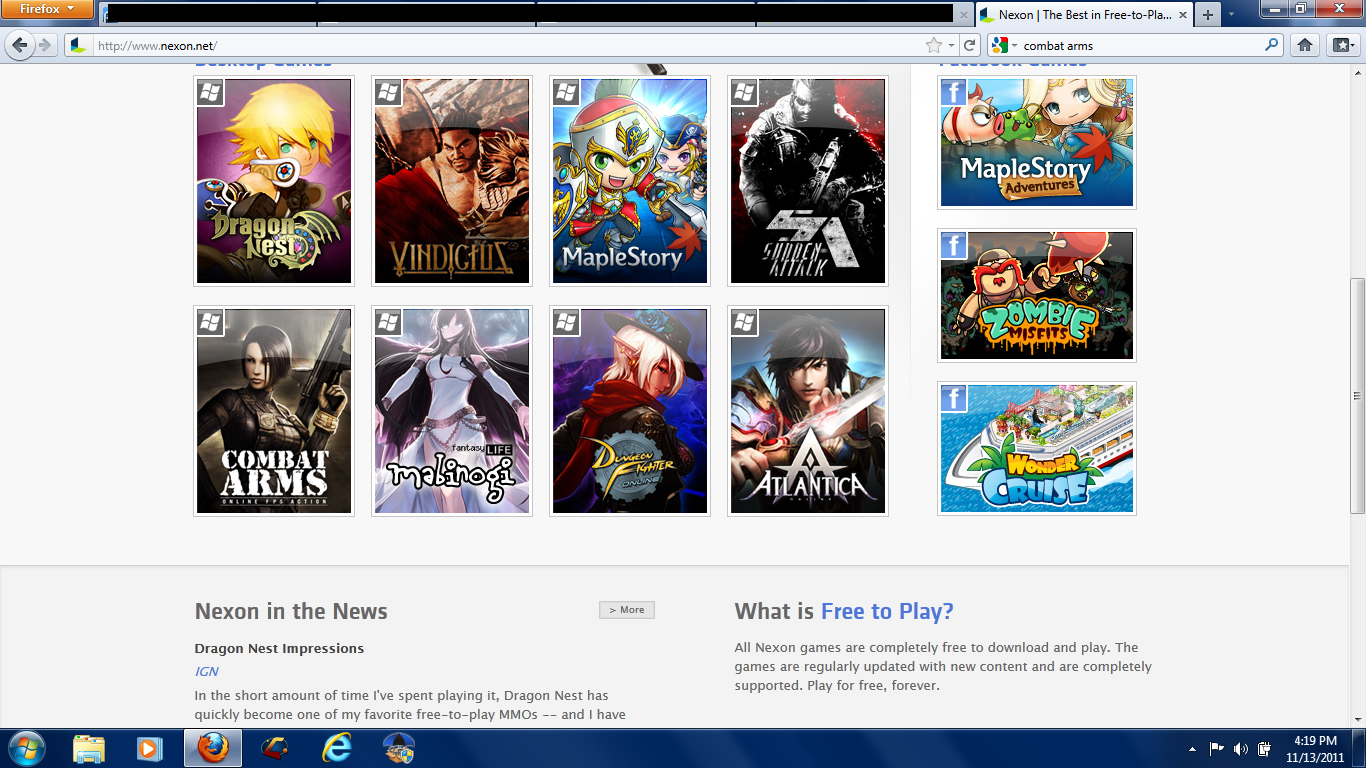Switch to Firefox on the taskbar

pos(213,748)
